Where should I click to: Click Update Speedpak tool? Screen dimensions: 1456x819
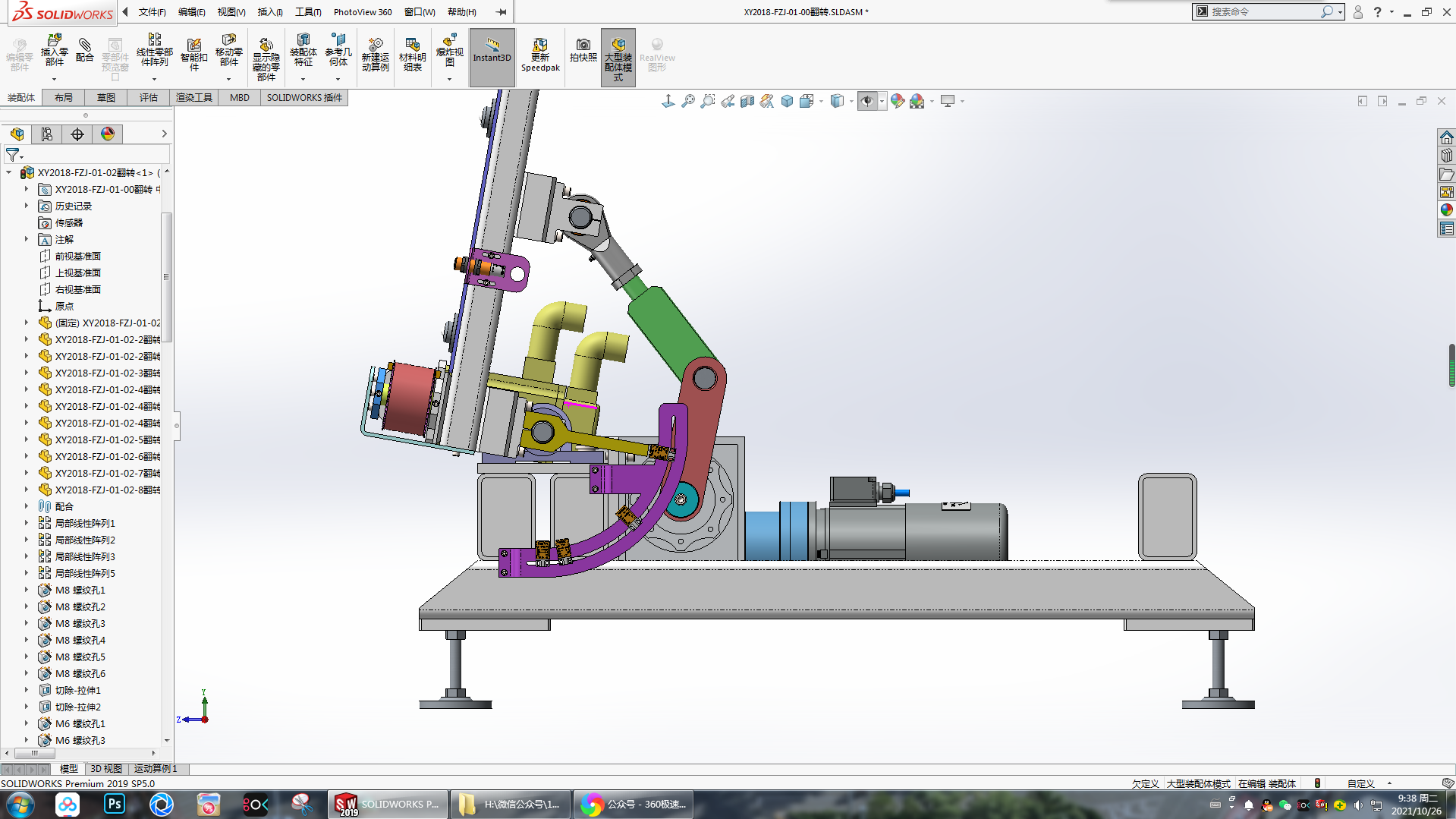(540, 55)
